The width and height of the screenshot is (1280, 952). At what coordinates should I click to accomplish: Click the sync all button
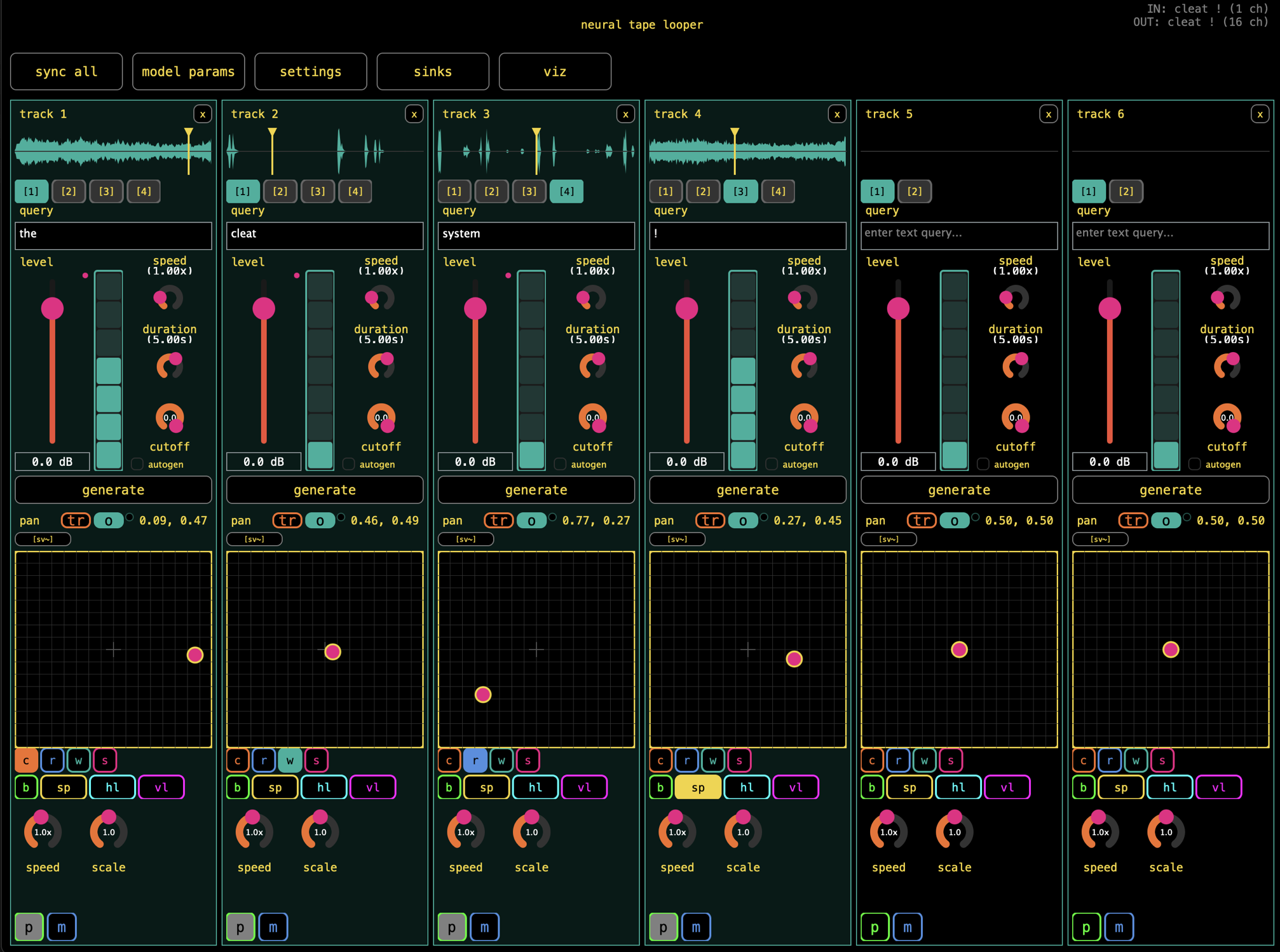[66, 71]
